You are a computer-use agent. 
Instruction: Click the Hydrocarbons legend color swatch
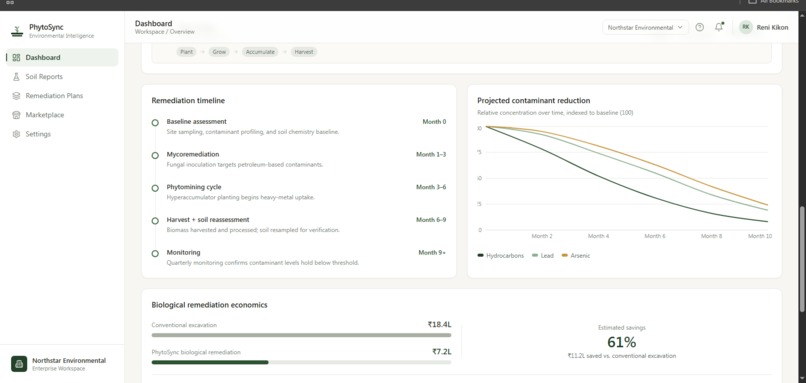tap(480, 256)
